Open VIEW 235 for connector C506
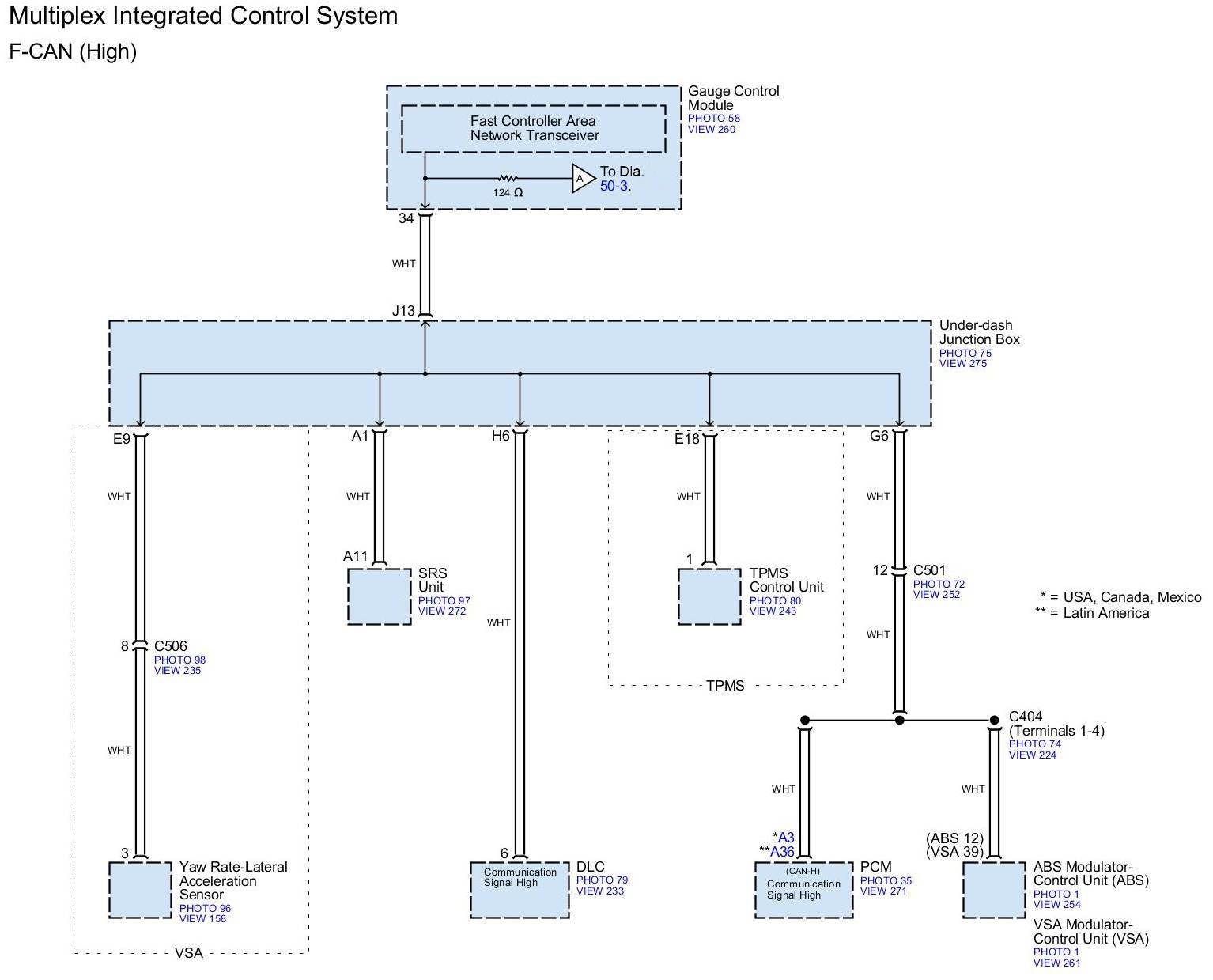The image size is (1213, 980). (177, 671)
